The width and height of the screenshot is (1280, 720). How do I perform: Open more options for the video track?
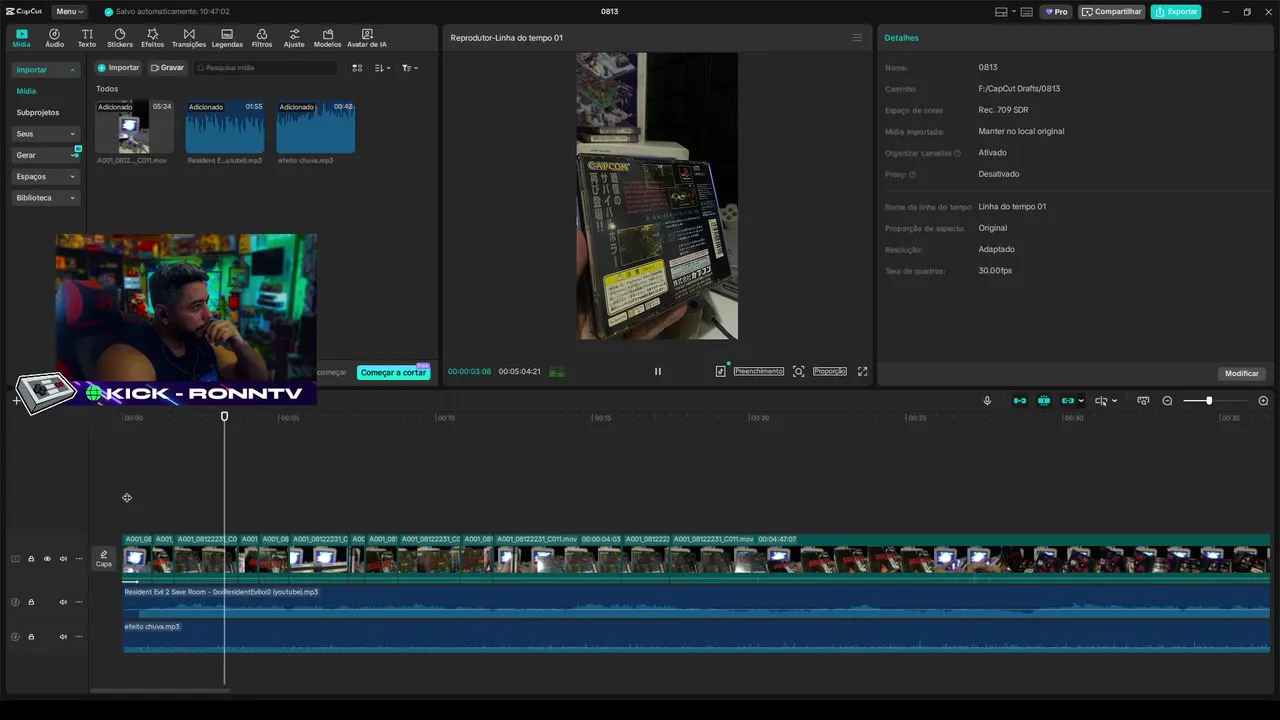(x=79, y=559)
